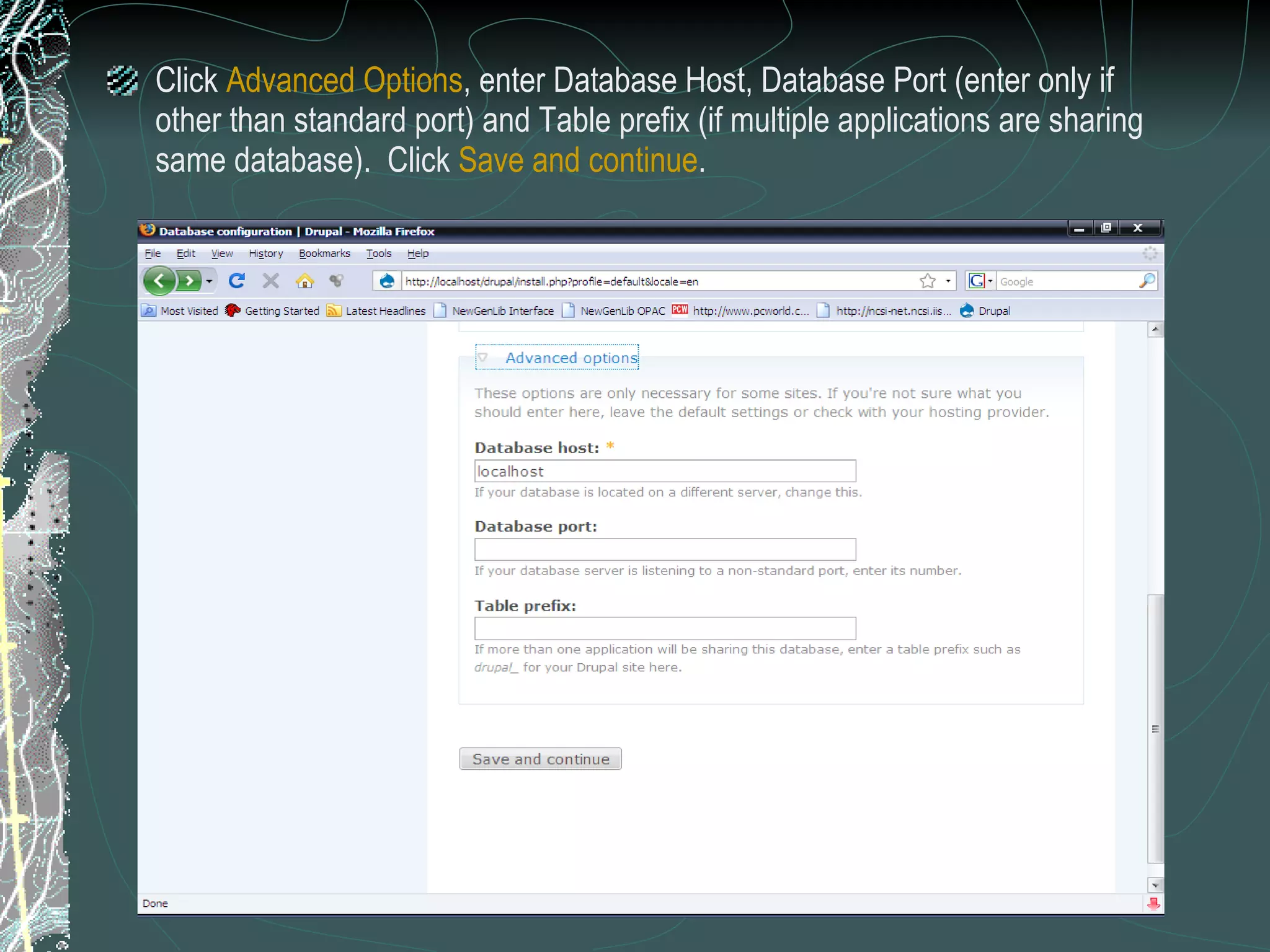Click the vertical scrollbar thumb

[x=1155, y=729]
